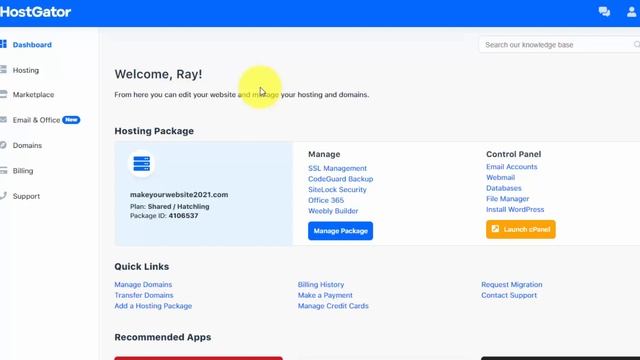Open the user account profile icon
Viewport: 640px width, 360px height.
coord(631,12)
